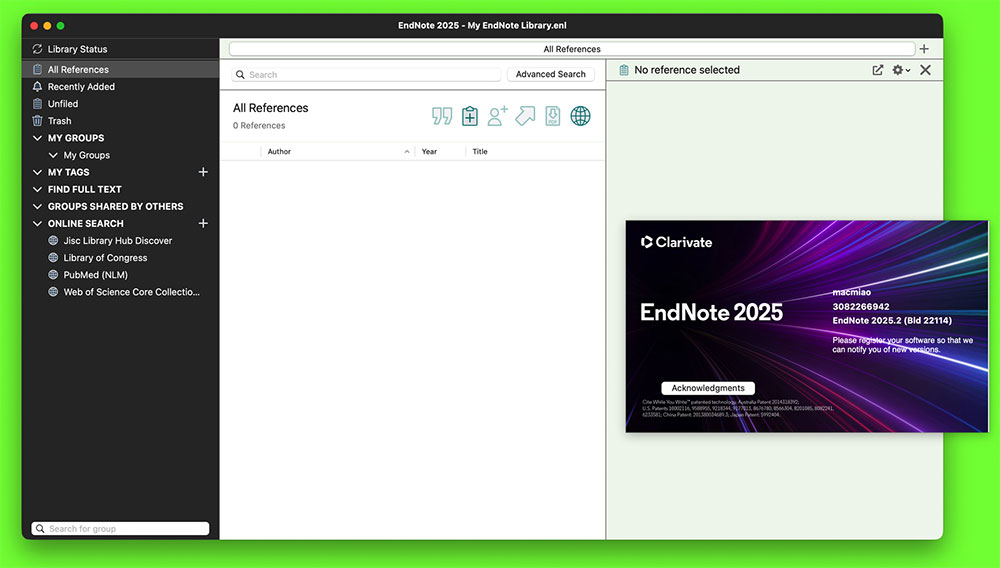Screen dimensions: 1000x568
Task: Collapse the My Groups subgroup chevron
Action: 53,155
